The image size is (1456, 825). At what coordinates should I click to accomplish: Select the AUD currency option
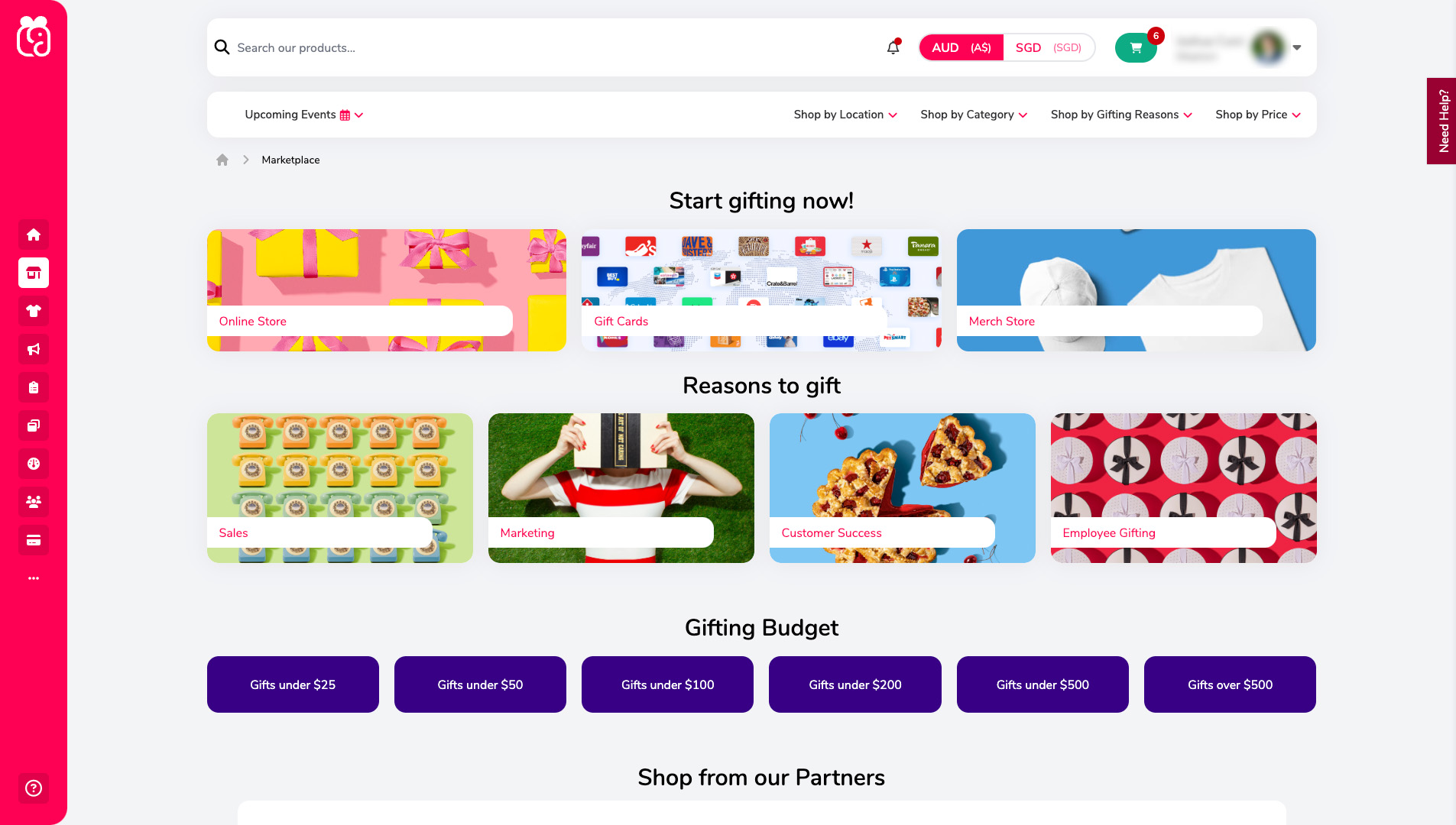(x=961, y=47)
